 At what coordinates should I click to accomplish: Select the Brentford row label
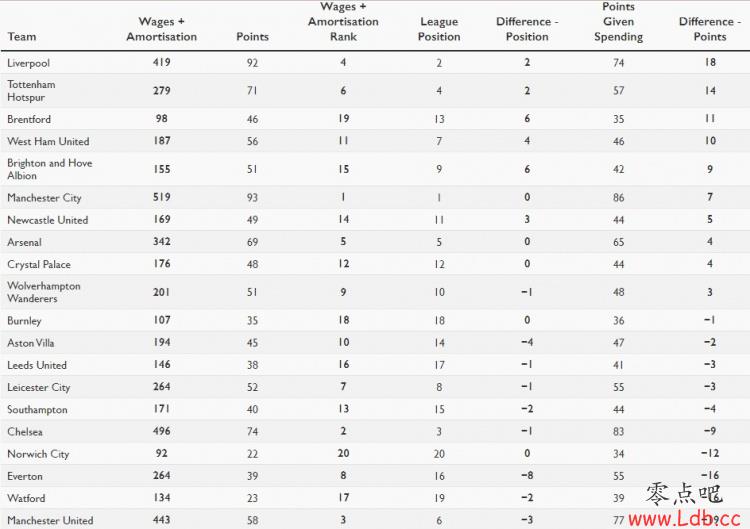[x=29, y=119]
